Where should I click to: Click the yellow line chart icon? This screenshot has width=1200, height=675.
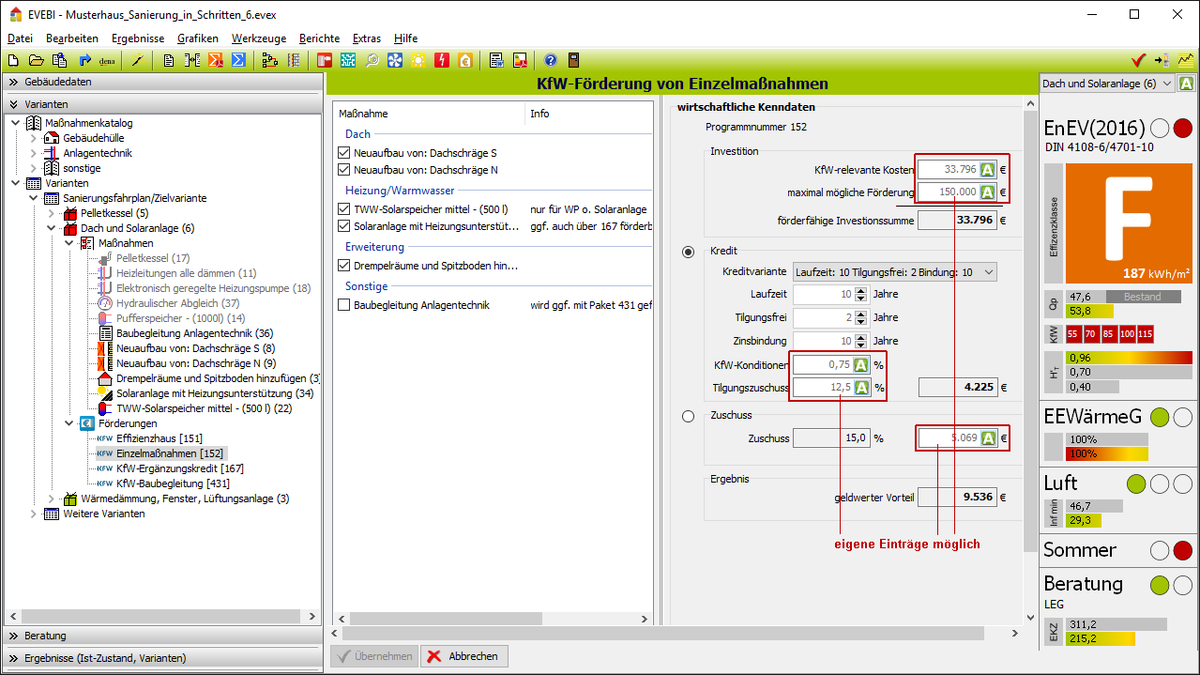(1185, 60)
